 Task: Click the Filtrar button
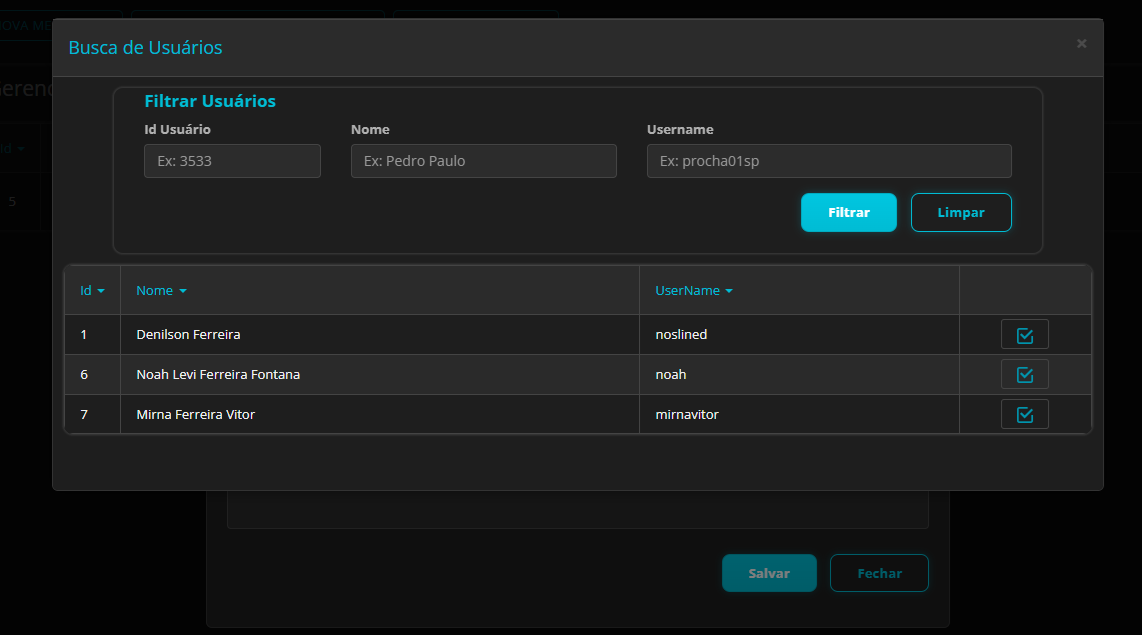(848, 212)
